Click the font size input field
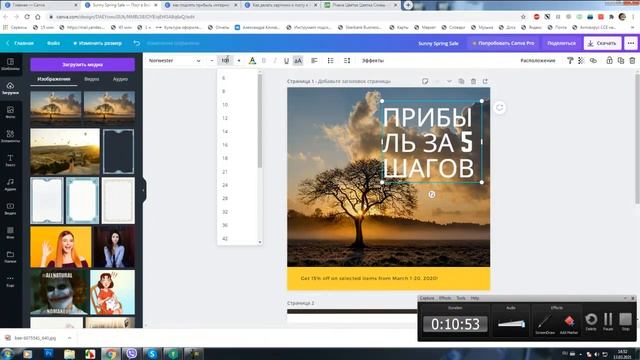 pos(225,60)
